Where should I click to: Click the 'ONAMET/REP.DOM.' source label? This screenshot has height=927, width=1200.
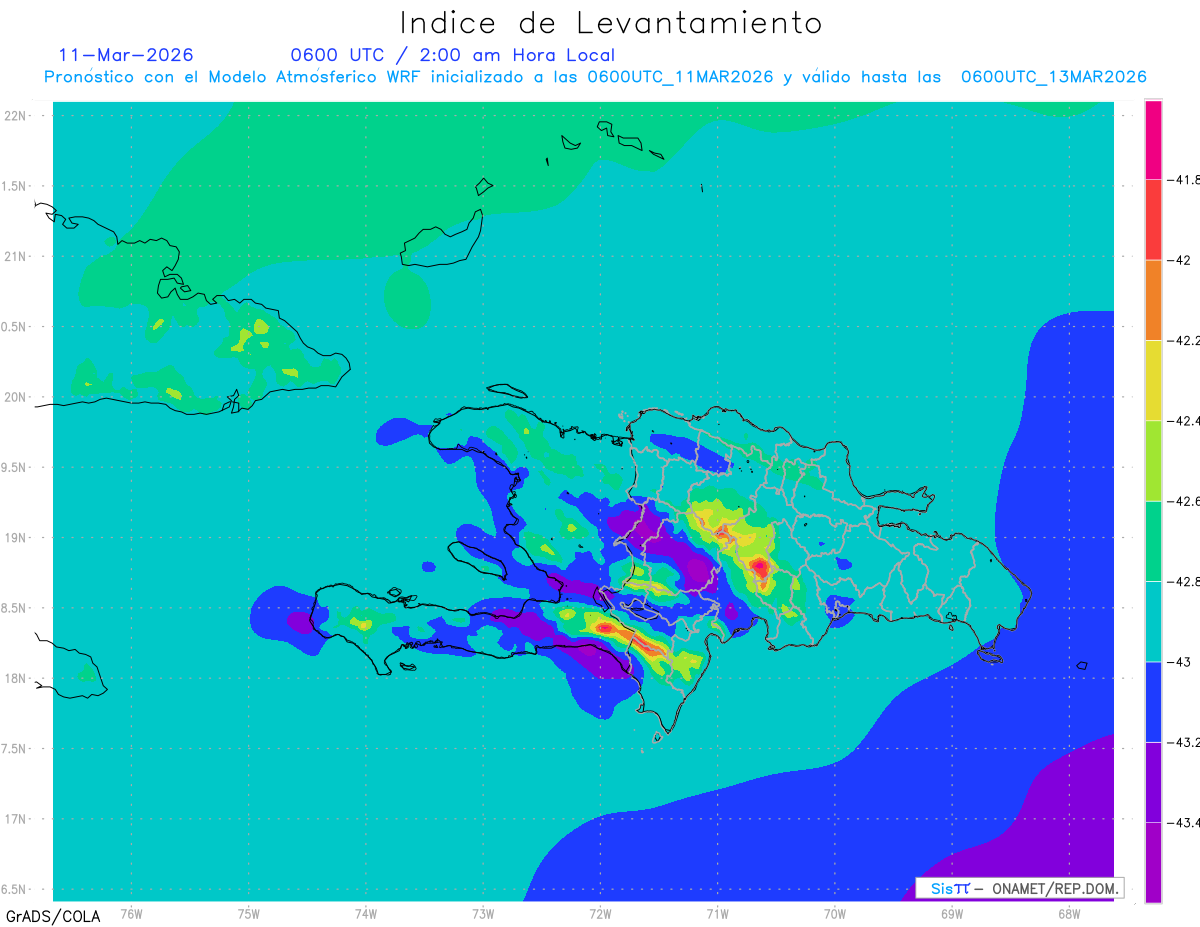coord(1054,888)
